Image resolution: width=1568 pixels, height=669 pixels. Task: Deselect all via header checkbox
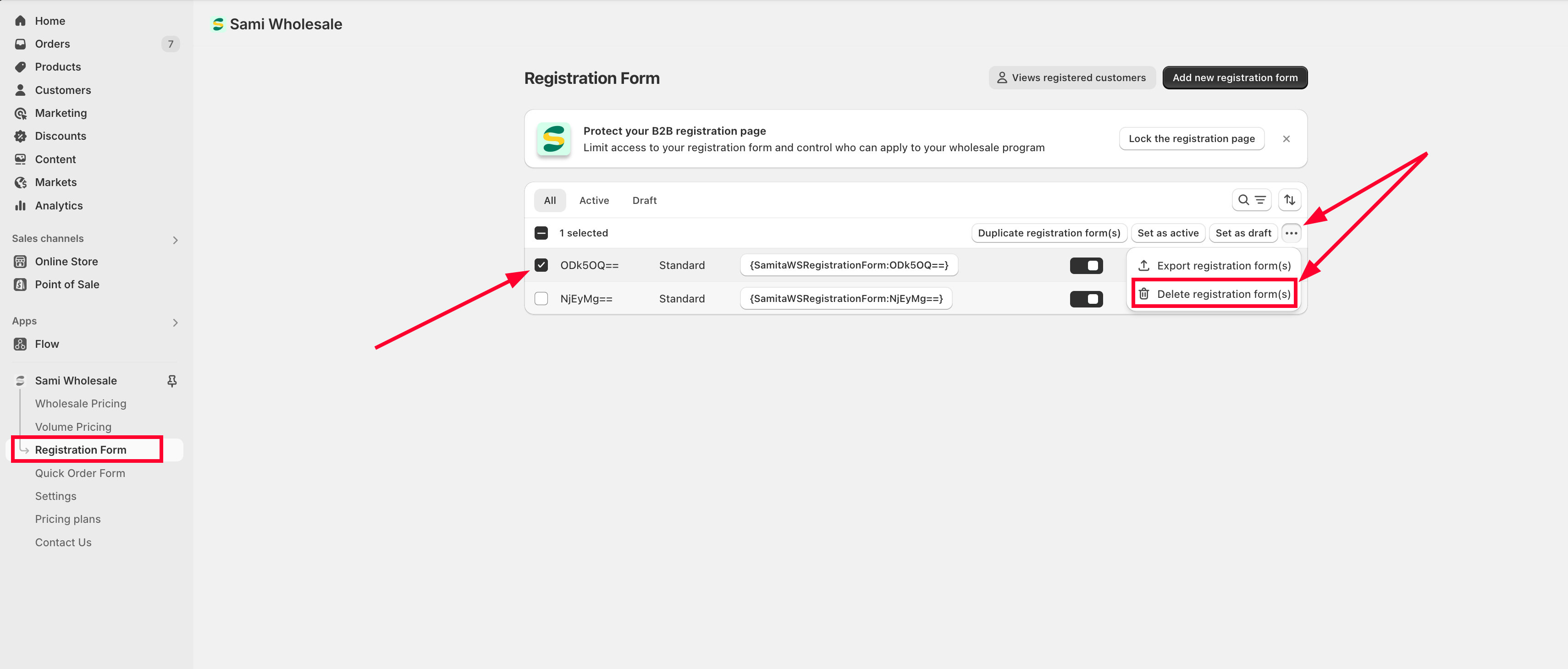(541, 233)
